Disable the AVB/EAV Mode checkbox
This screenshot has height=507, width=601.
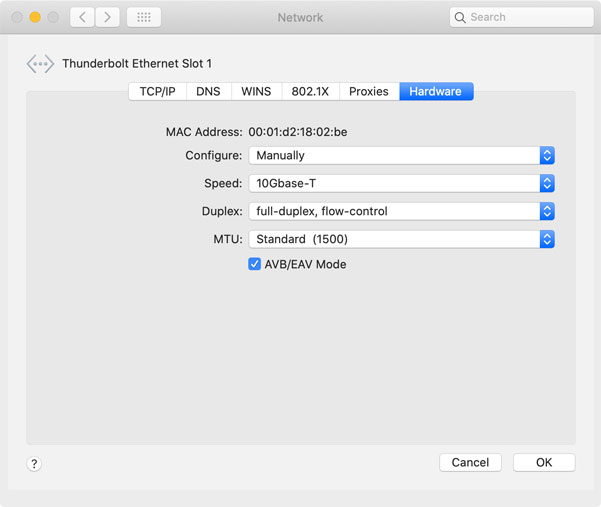pos(255,264)
